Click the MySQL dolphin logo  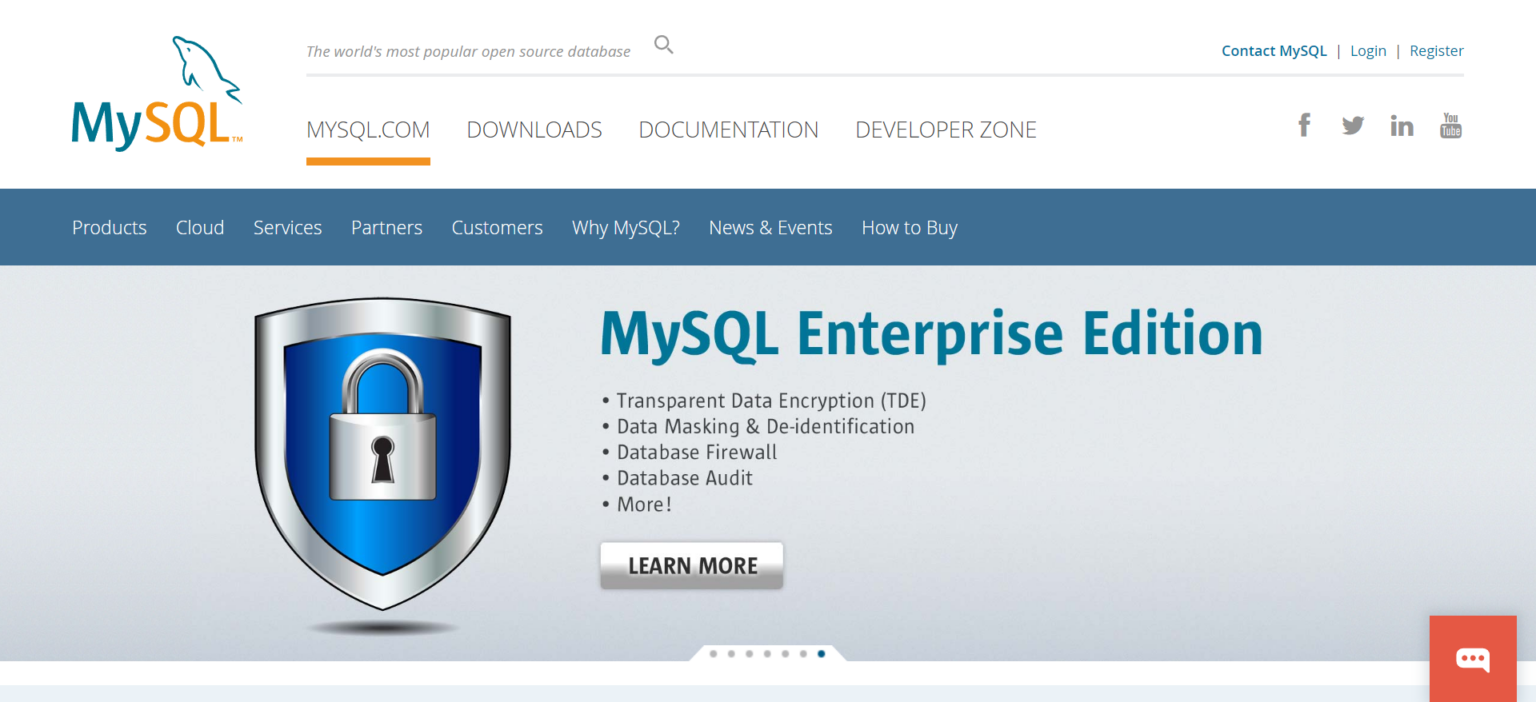(x=156, y=90)
